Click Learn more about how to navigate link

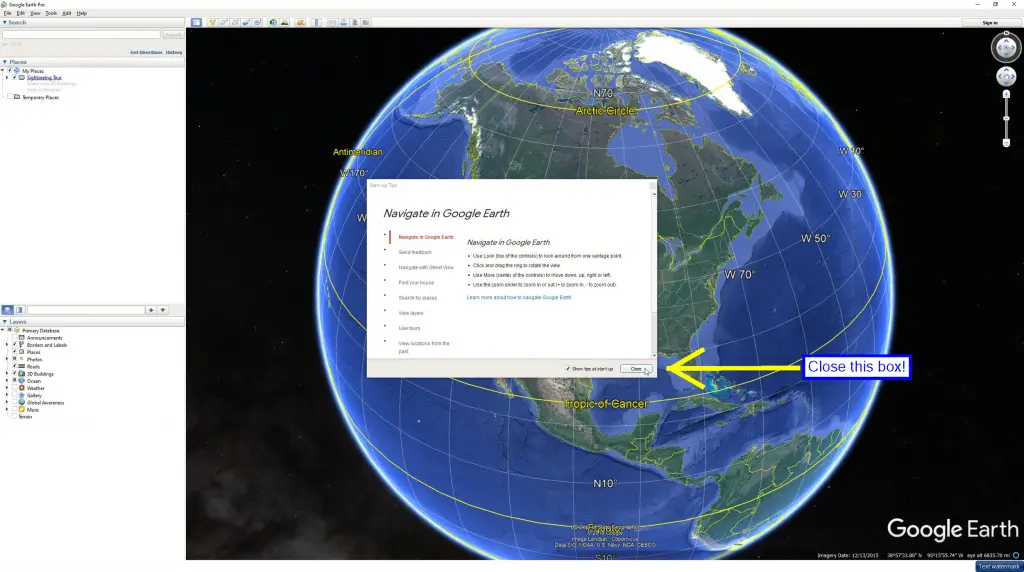pos(519,297)
